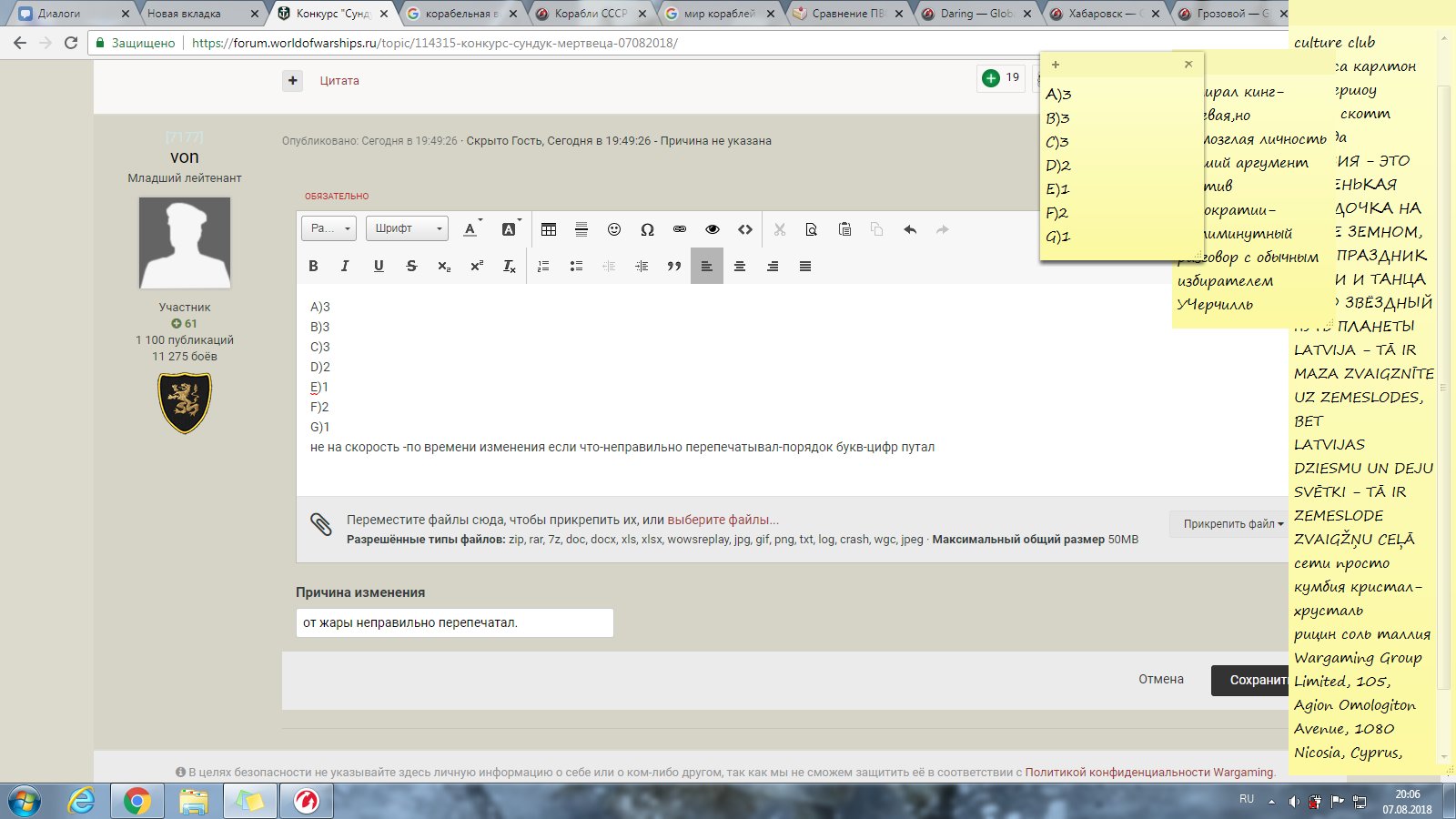The height and width of the screenshot is (819, 1456).
Task: Undo the last edit
Action: coord(910,229)
